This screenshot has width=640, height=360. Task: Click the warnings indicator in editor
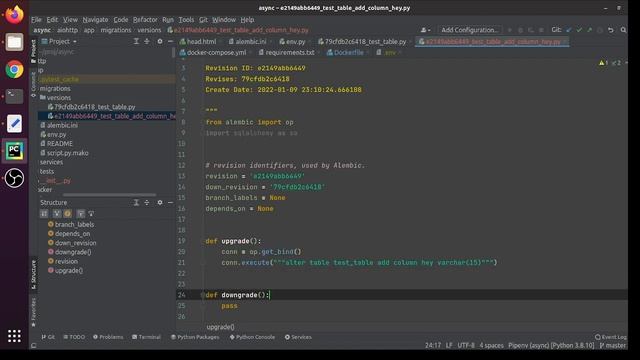(603, 63)
